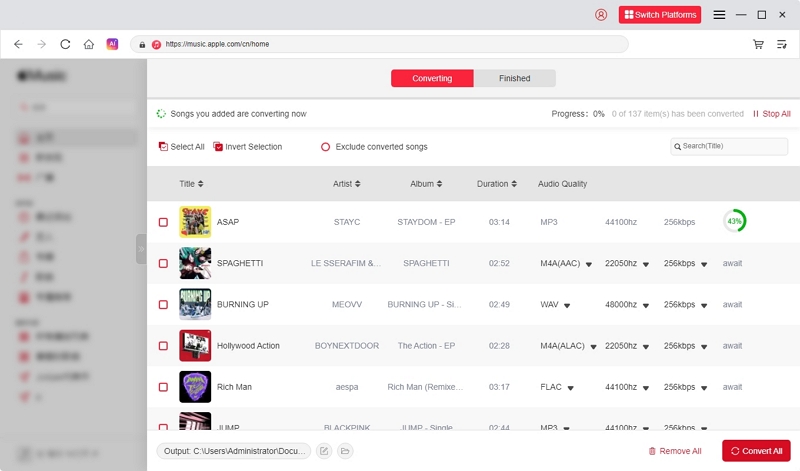Viewport: 800px width, 471px height.
Task: Click the ASAP album cover thumbnail
Action: point(195,222)
